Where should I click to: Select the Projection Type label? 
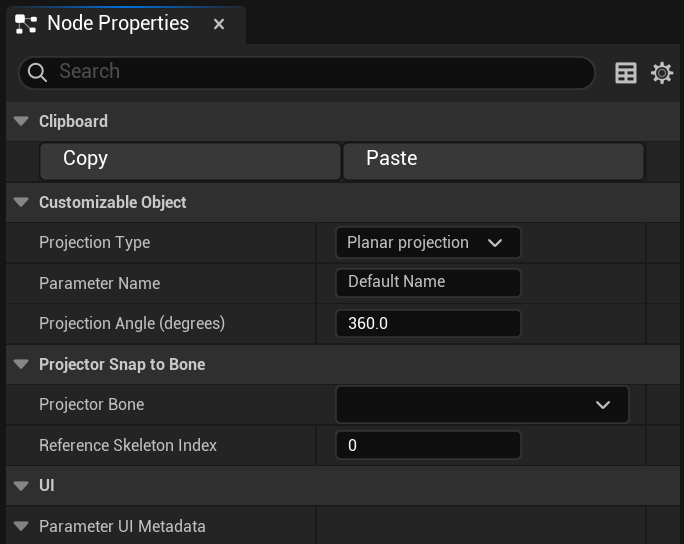(x=95, y=243)
